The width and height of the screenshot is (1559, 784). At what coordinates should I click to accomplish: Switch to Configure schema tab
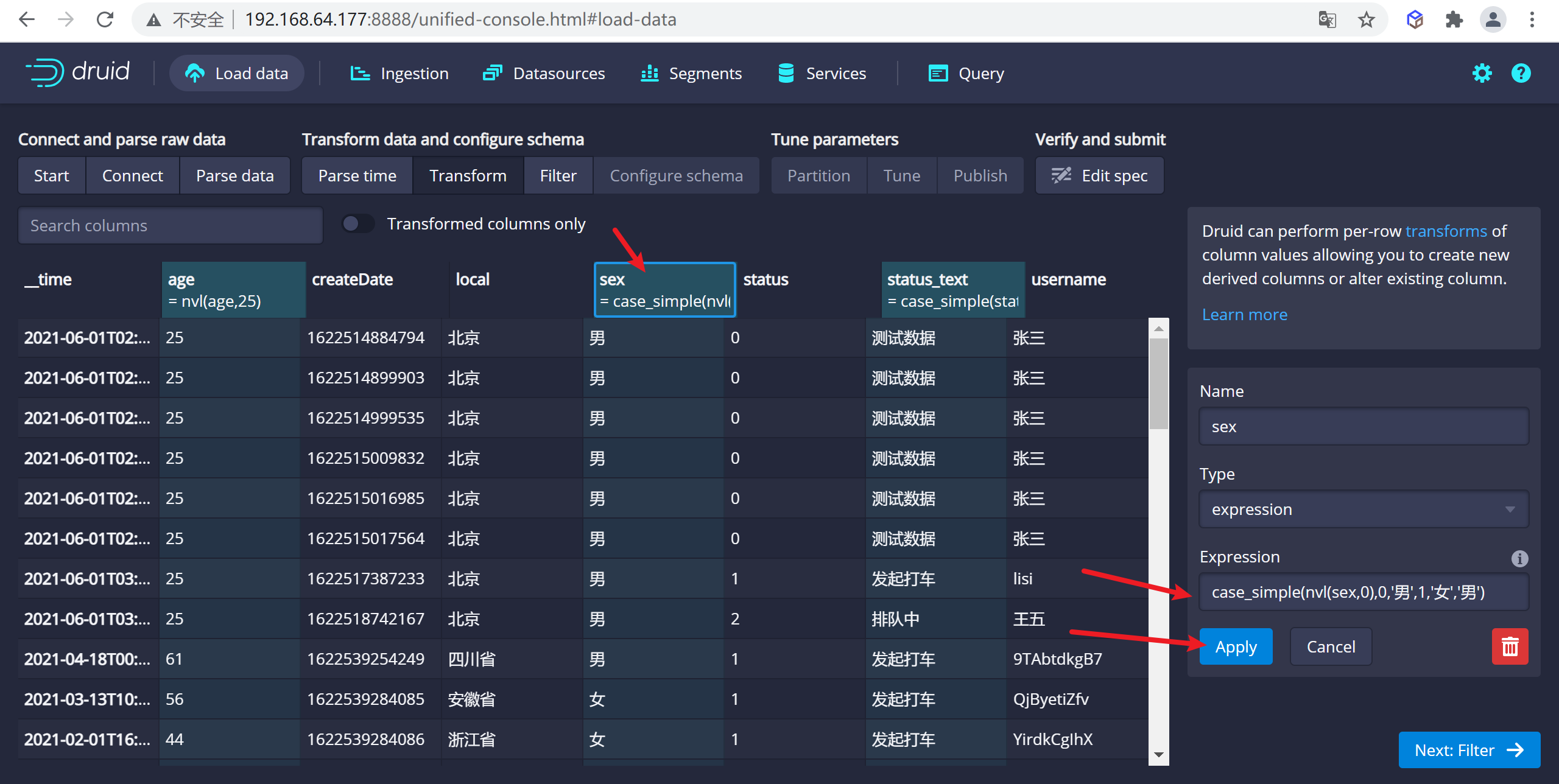(676, 175)
